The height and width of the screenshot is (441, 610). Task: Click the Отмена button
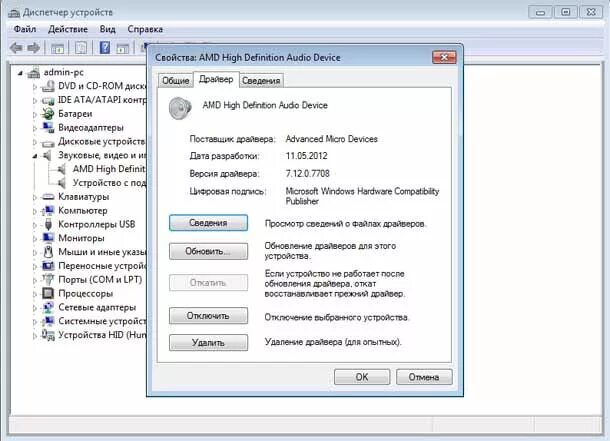click(424, 377)
